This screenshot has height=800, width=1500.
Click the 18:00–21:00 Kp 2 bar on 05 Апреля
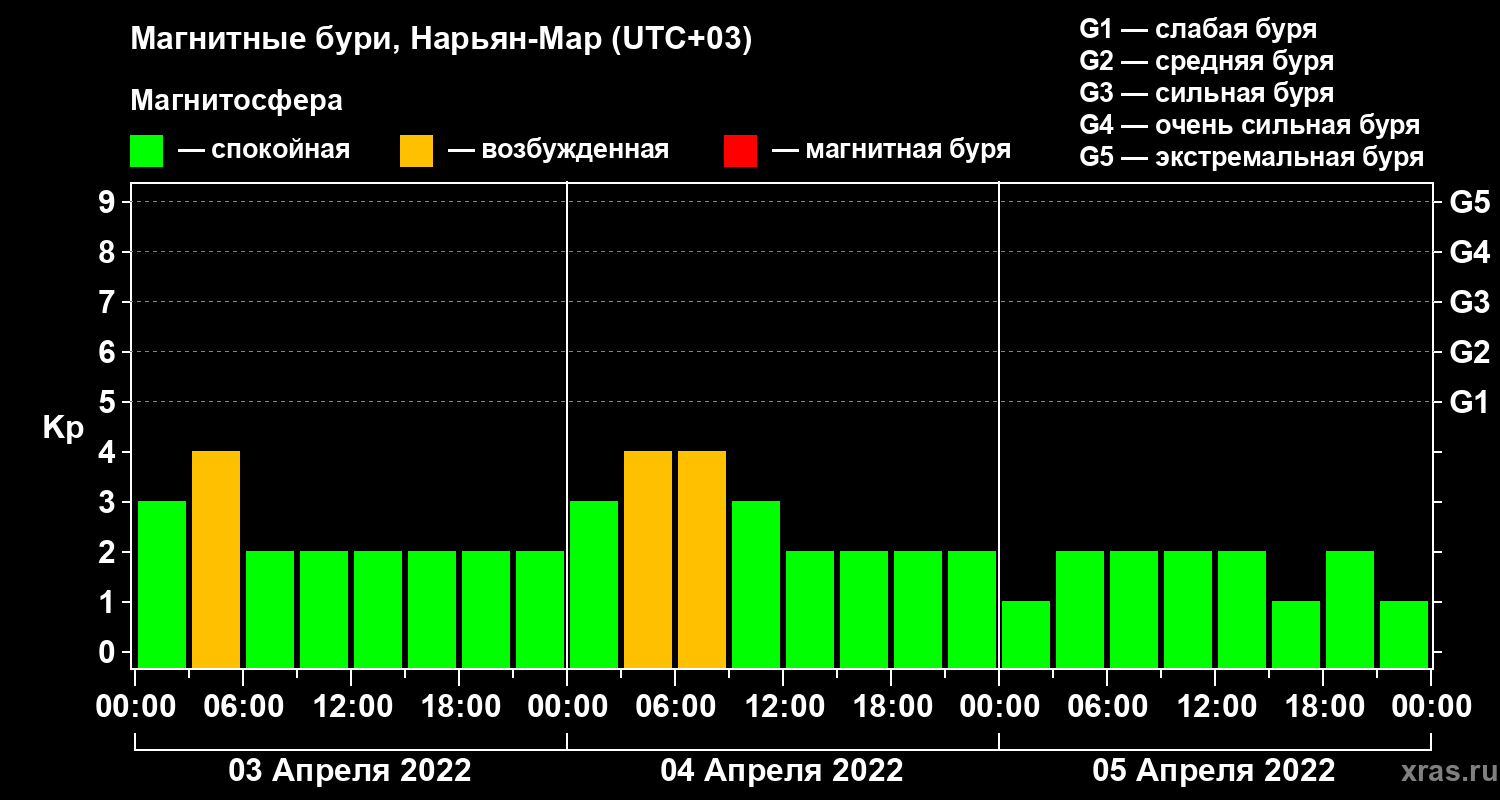1350,609
